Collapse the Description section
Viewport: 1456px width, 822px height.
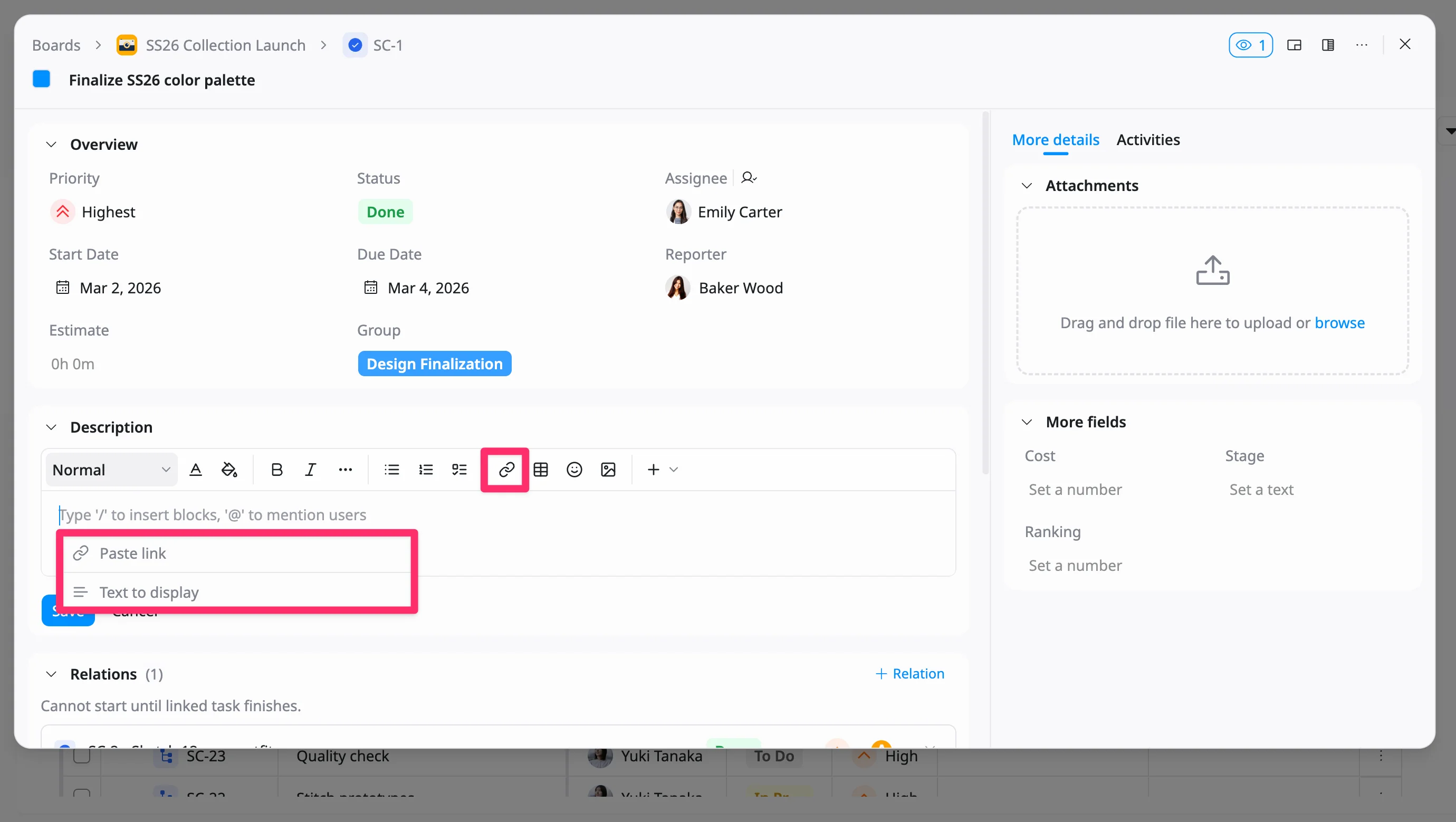click(51, 427)
